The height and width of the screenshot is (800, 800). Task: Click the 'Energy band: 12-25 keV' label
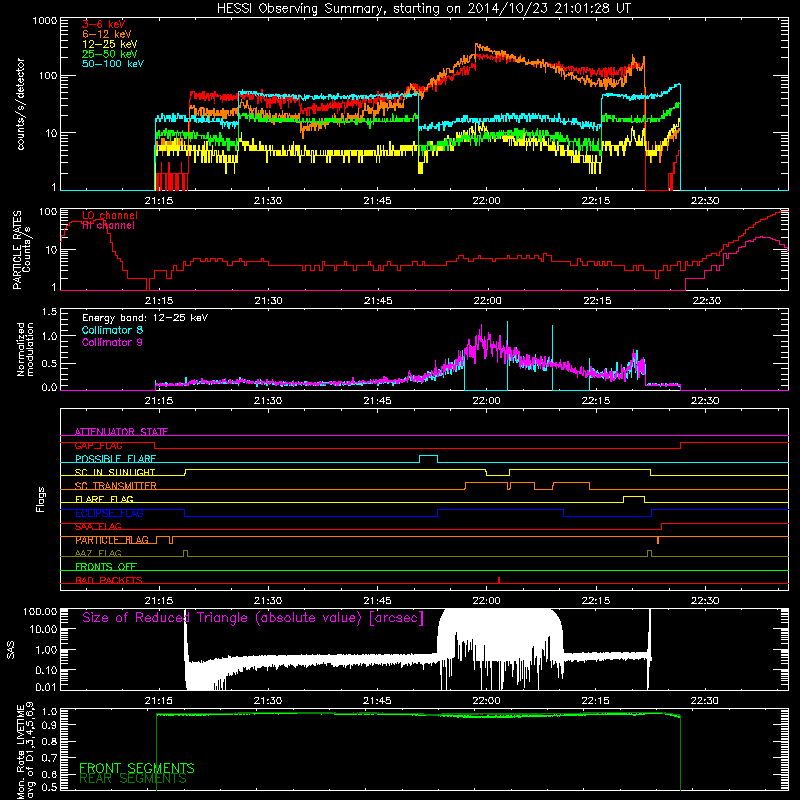(x=145, y=318)
